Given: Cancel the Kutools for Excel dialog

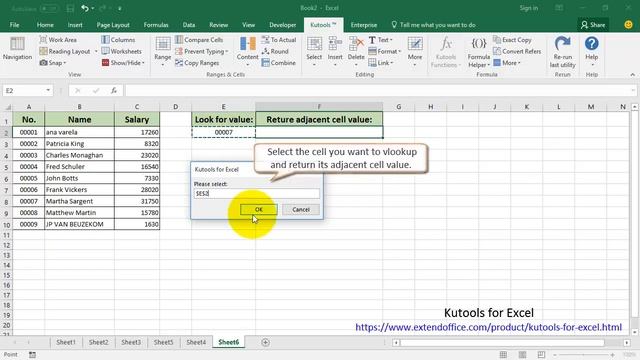Looking at the screenshot, I should (301, 209).
